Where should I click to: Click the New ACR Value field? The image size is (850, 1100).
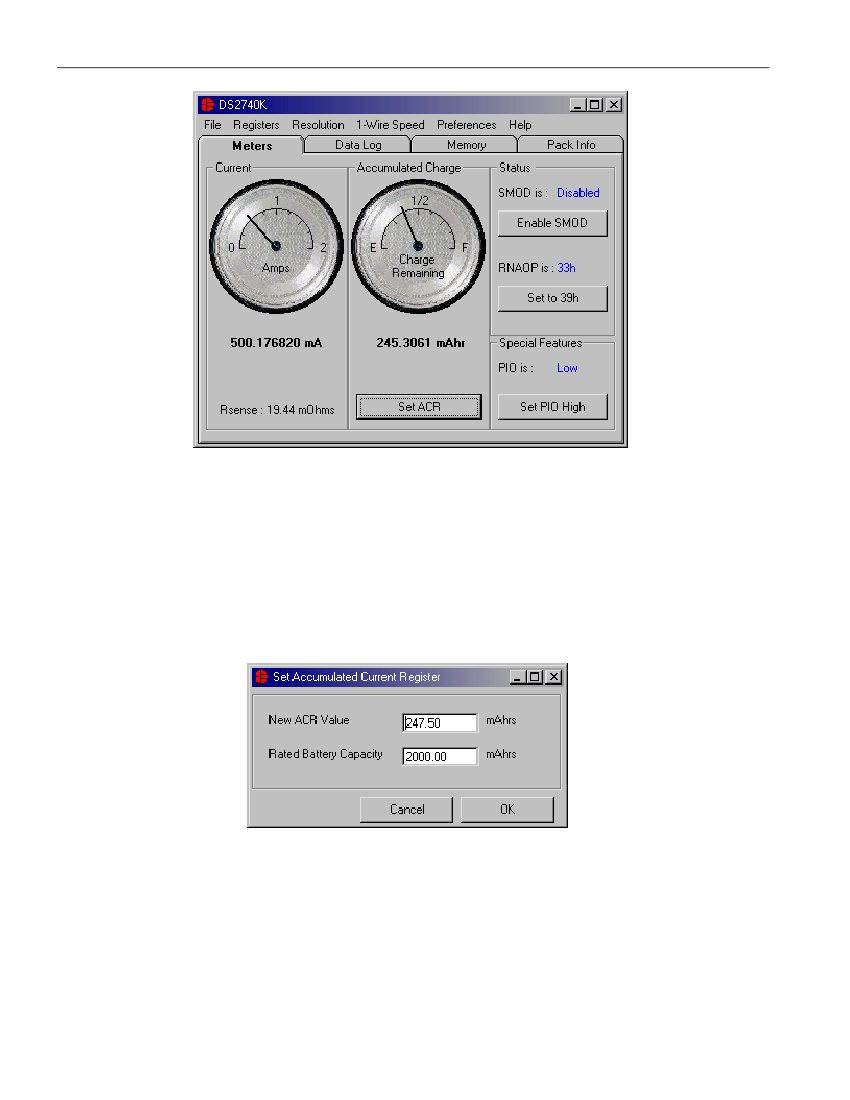(x=440, y=723)
